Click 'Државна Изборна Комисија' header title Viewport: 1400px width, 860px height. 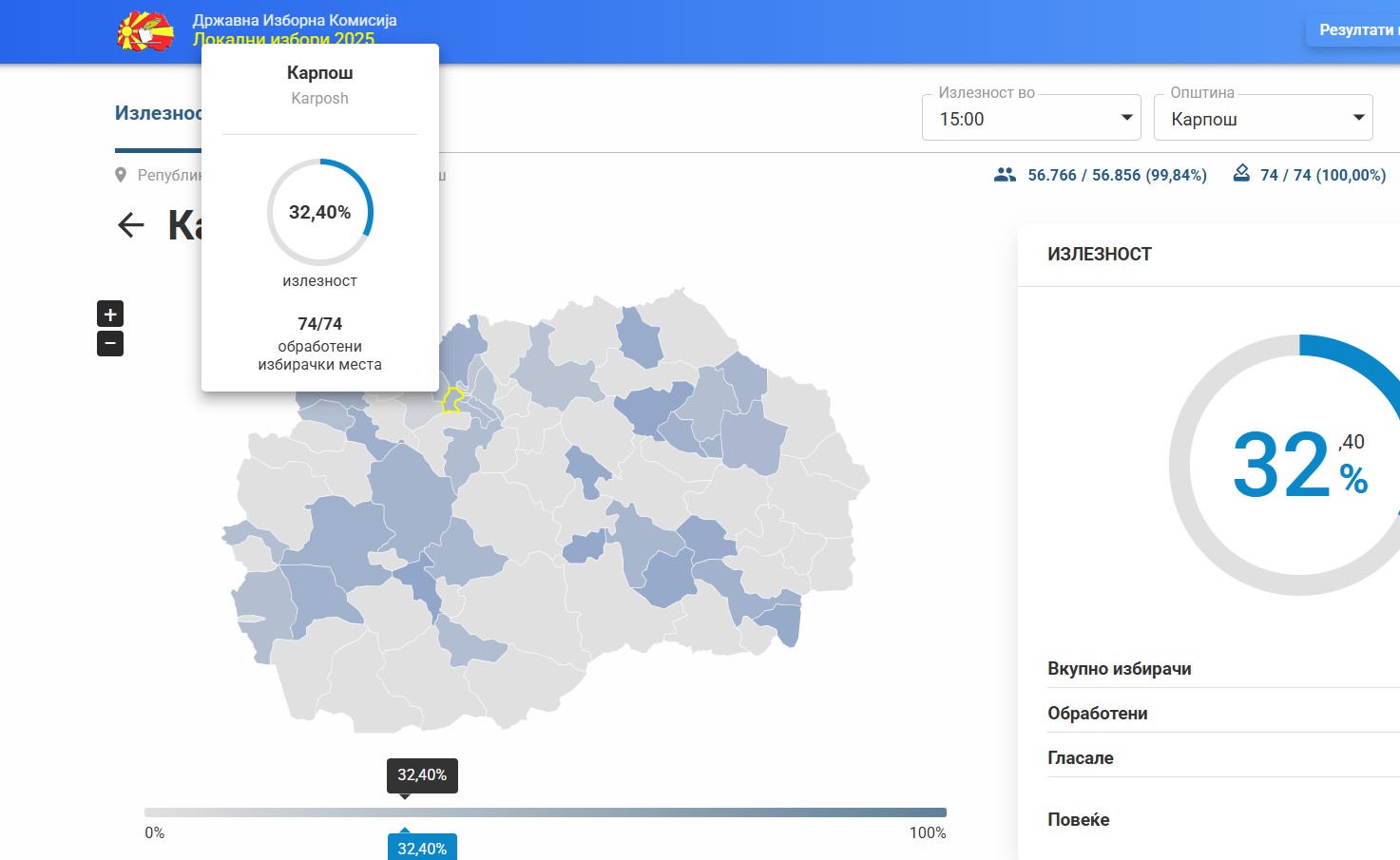coord(295,20)
